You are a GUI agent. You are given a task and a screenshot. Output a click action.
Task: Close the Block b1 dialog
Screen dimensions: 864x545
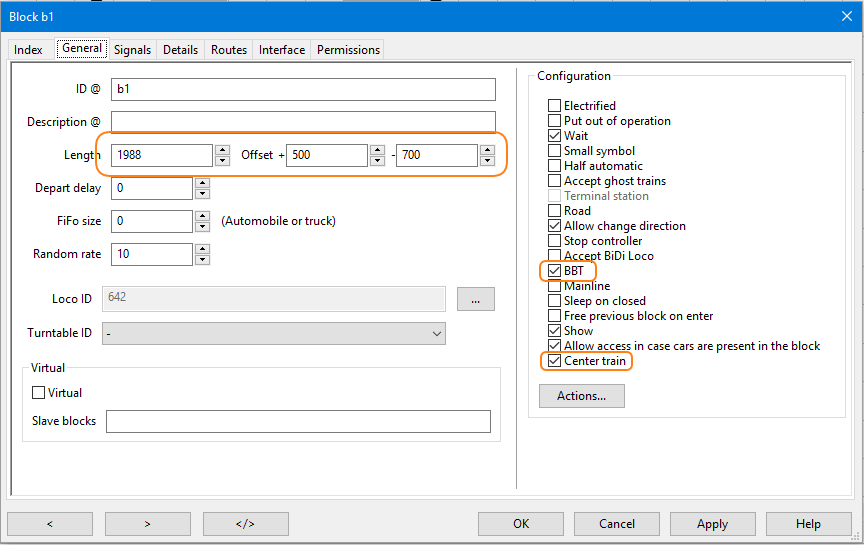(x=847, y=15)
